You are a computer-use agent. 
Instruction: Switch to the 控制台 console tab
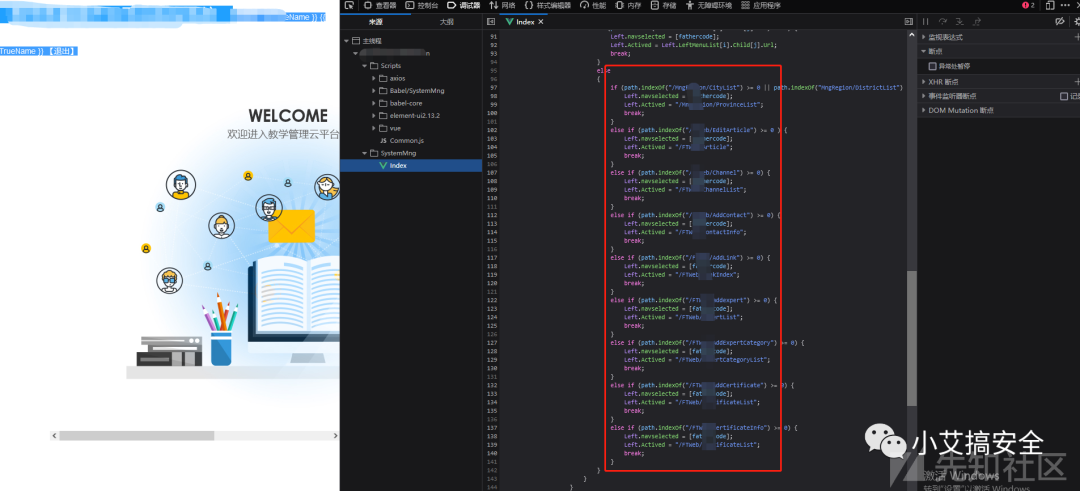pyautogui.click(x=422, y=5)
